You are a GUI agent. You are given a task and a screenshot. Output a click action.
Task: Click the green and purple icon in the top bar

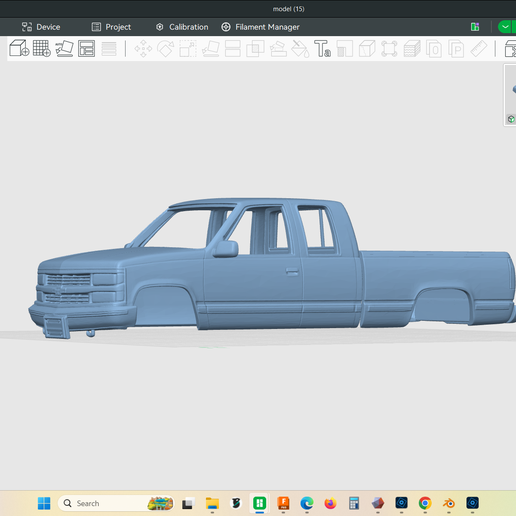coord(475,27)
